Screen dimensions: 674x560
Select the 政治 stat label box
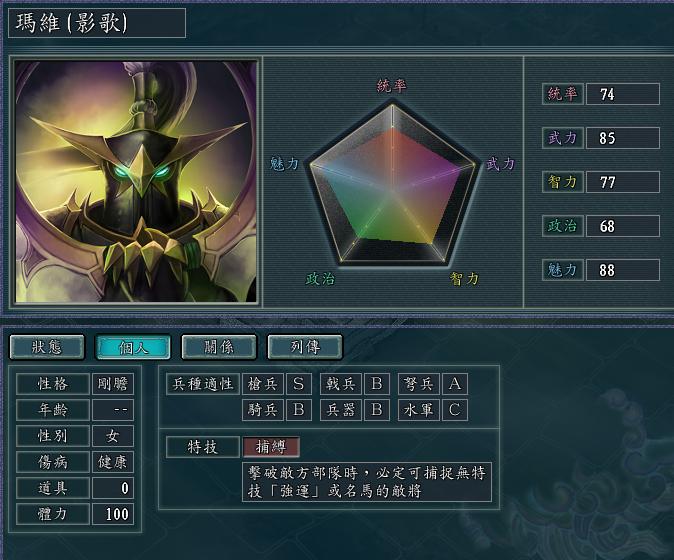tap(562, 226)
